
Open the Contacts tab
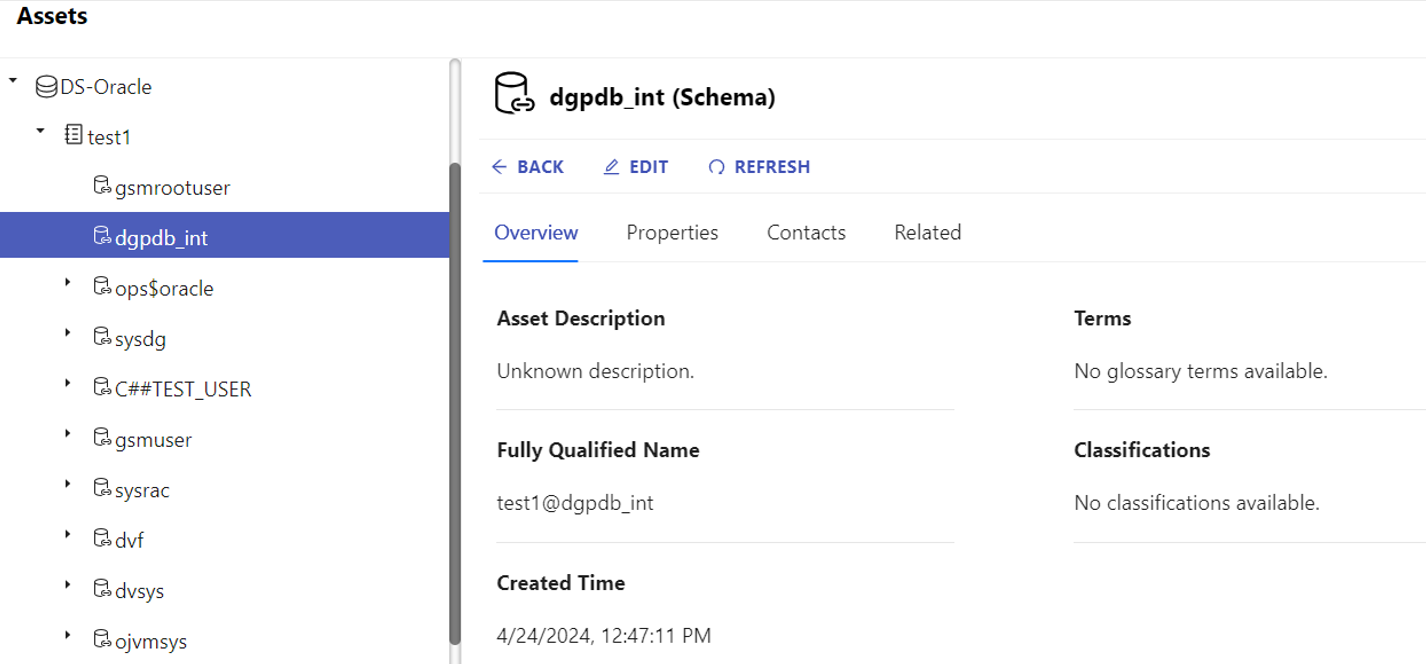[x=806, y=233]
